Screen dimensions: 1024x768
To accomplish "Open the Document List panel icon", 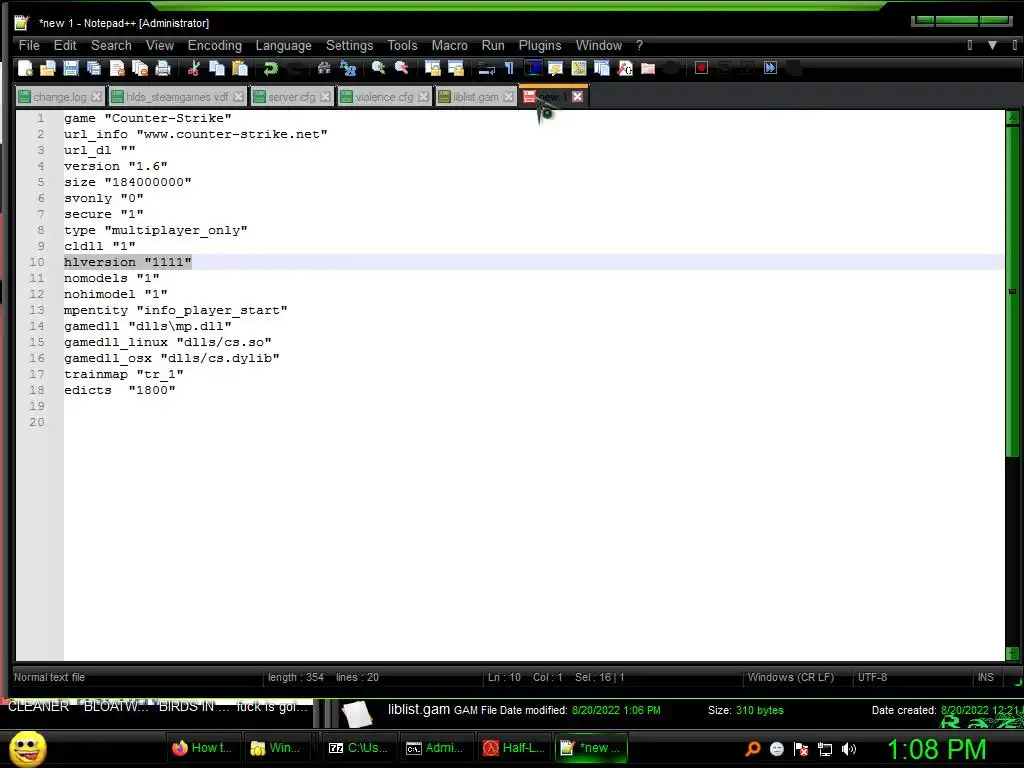I will 601,68.
